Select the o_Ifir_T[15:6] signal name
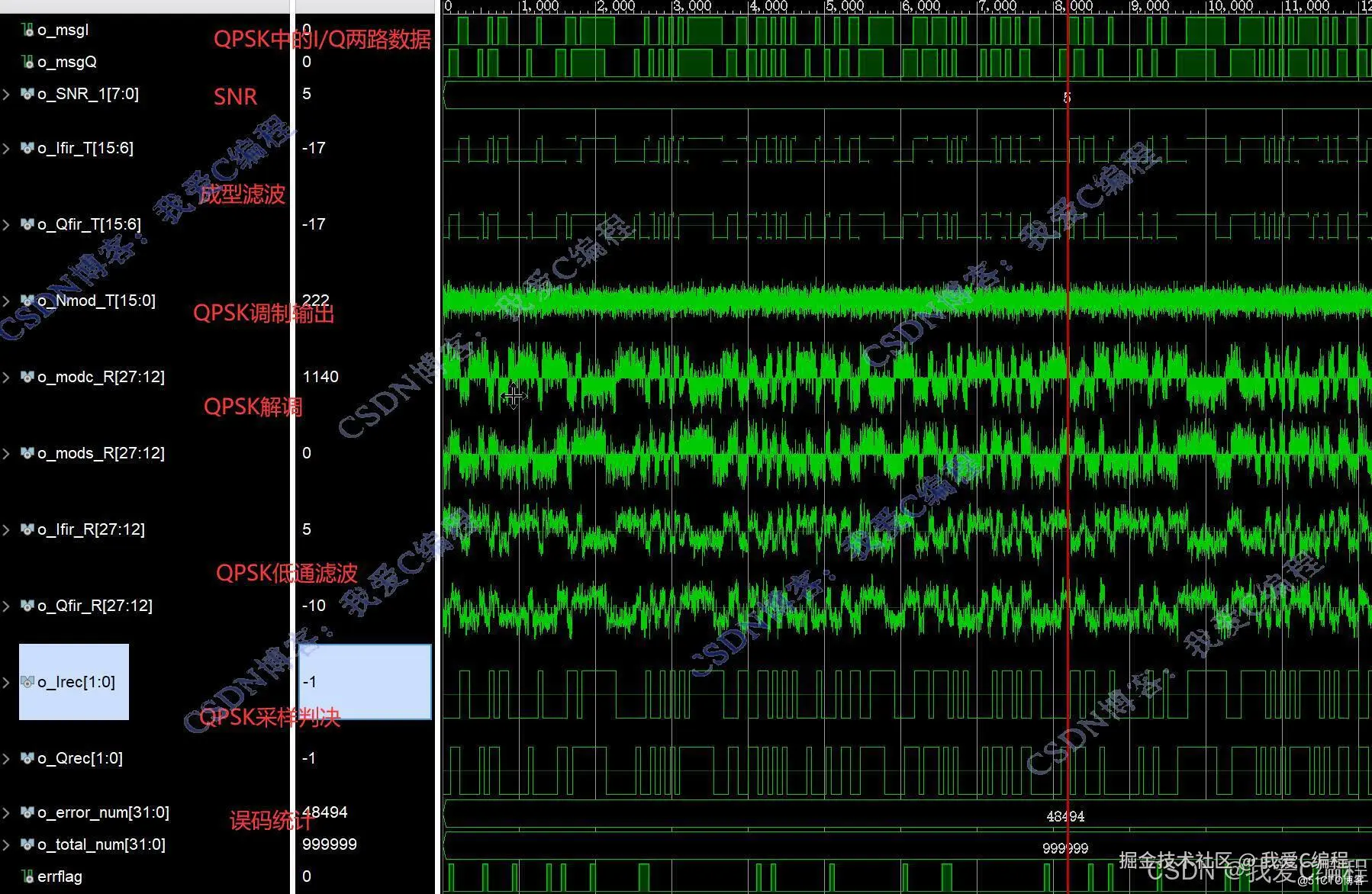The height and width of the screenshot is (894, 1372). (85, 148)
